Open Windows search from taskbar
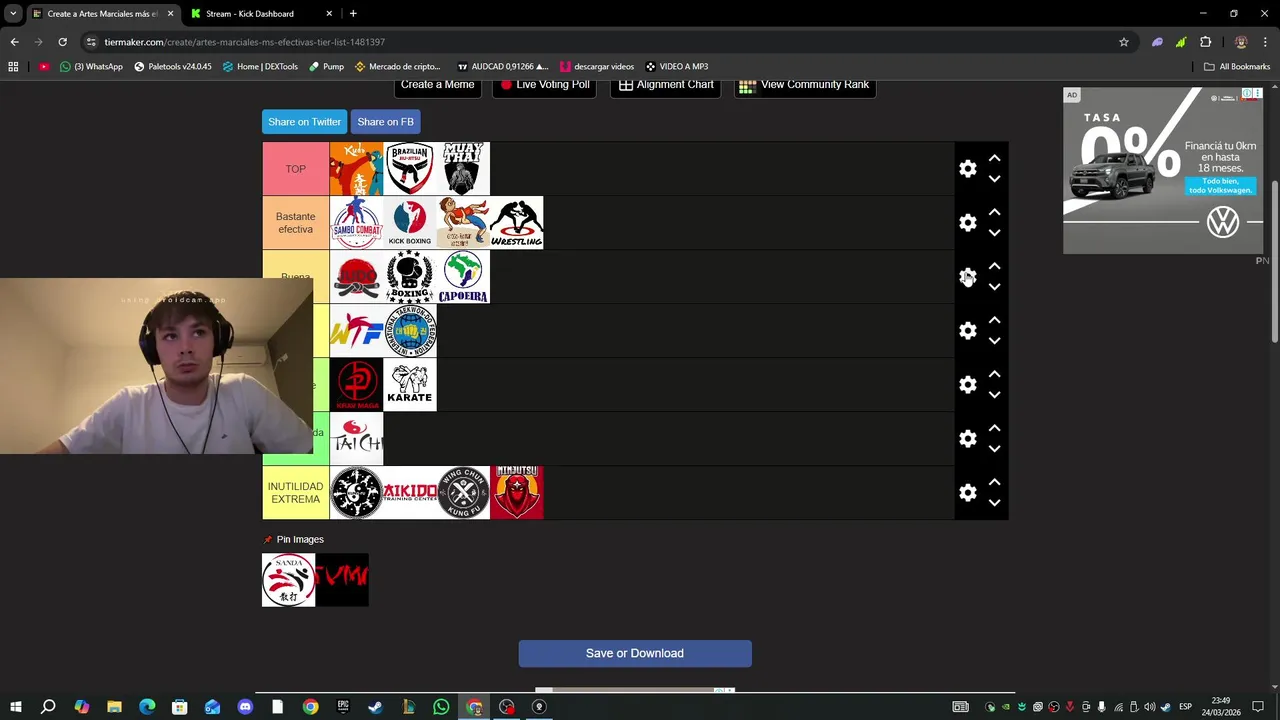This screenshot has width=1280, height=720. click(48, 707)
